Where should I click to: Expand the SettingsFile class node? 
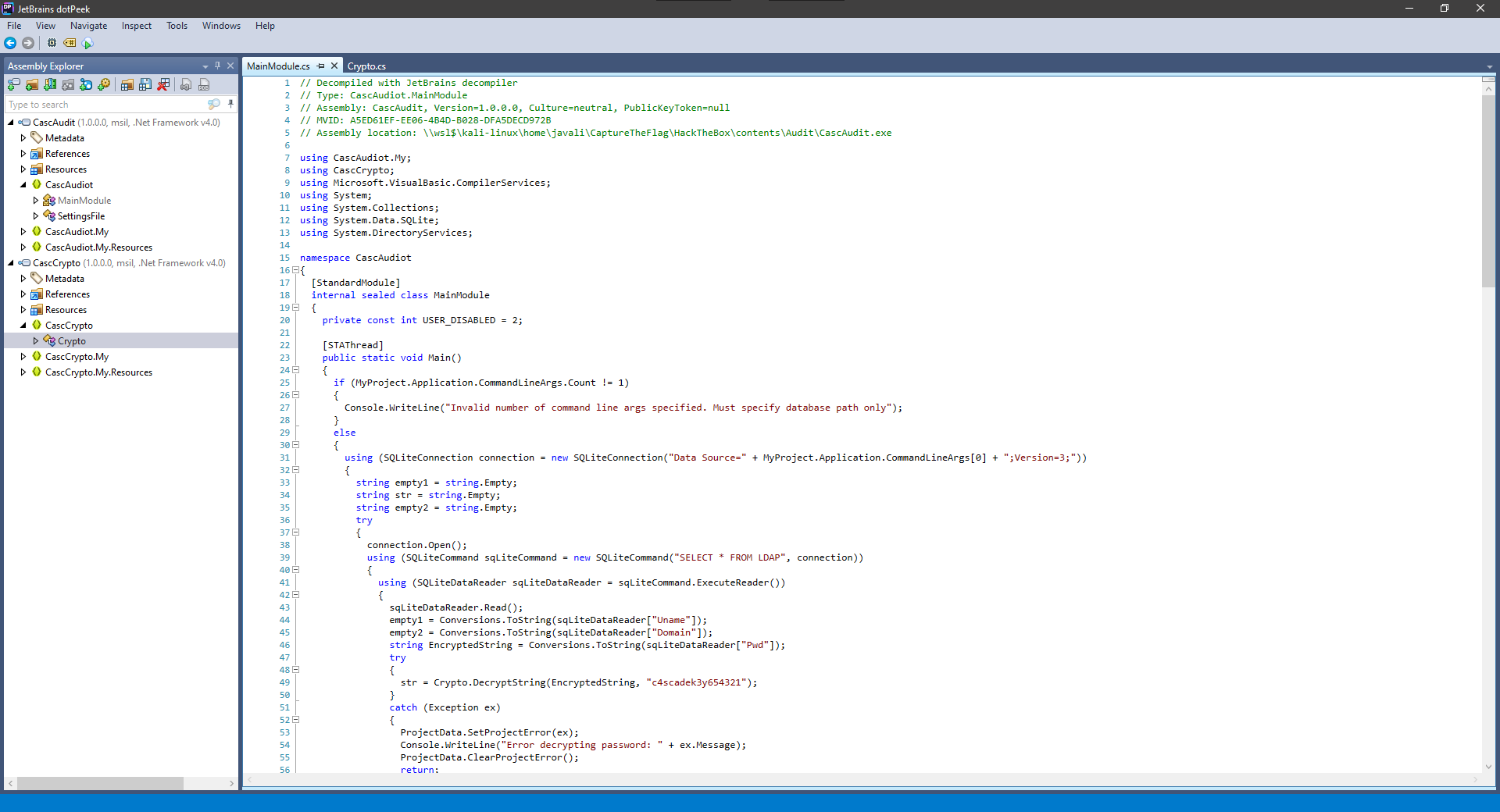pos(36,216)
